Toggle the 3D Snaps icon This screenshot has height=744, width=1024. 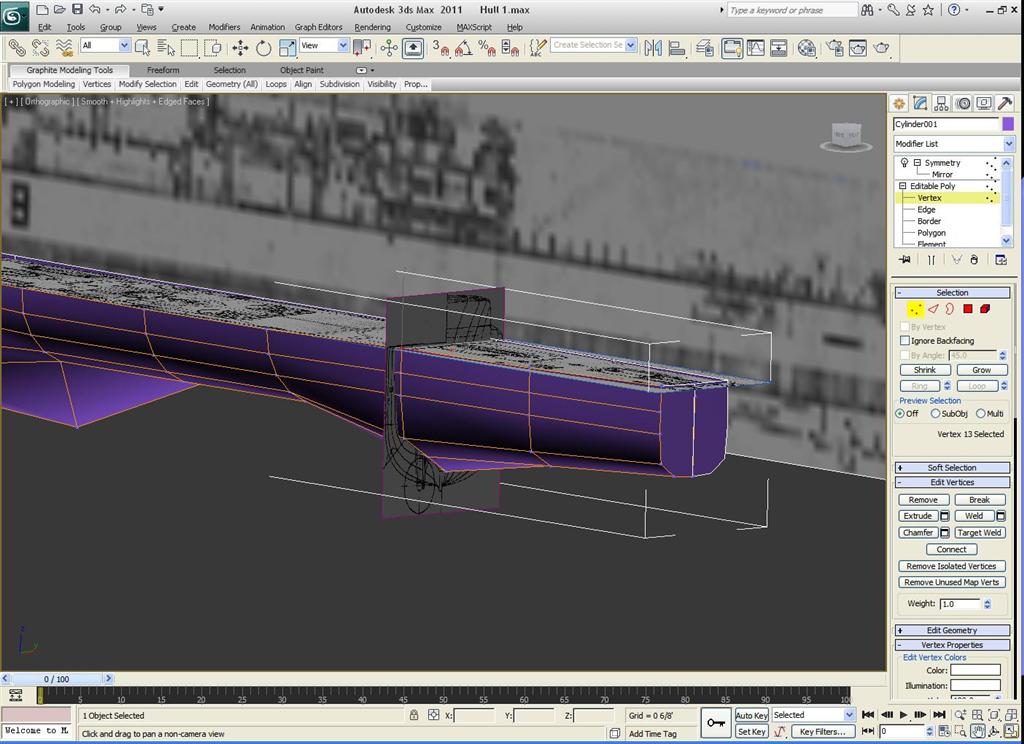click(441, 48)
